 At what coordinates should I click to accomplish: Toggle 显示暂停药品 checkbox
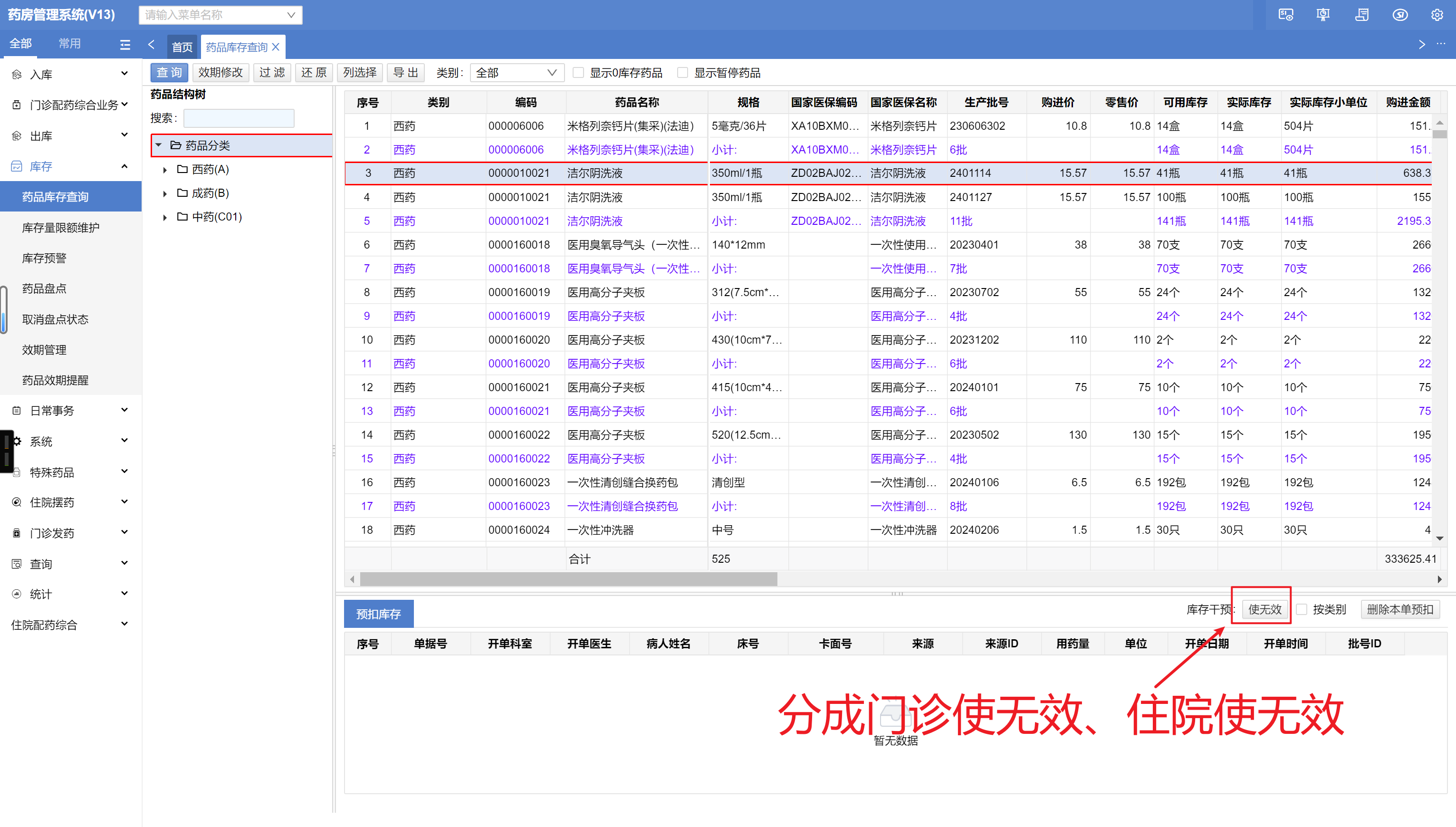(682, 72)
